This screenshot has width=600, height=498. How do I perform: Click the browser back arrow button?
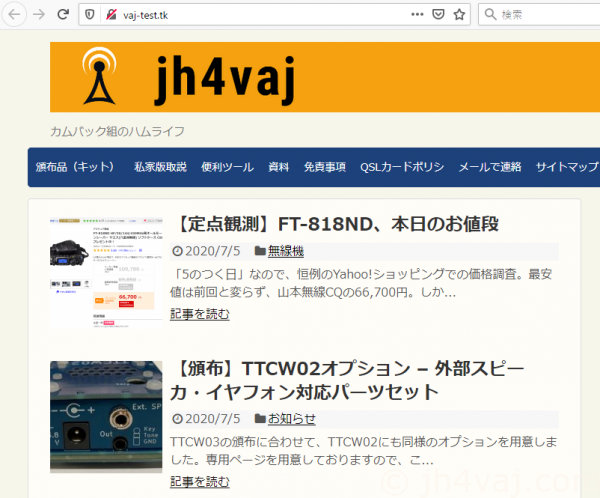point(13,14)
